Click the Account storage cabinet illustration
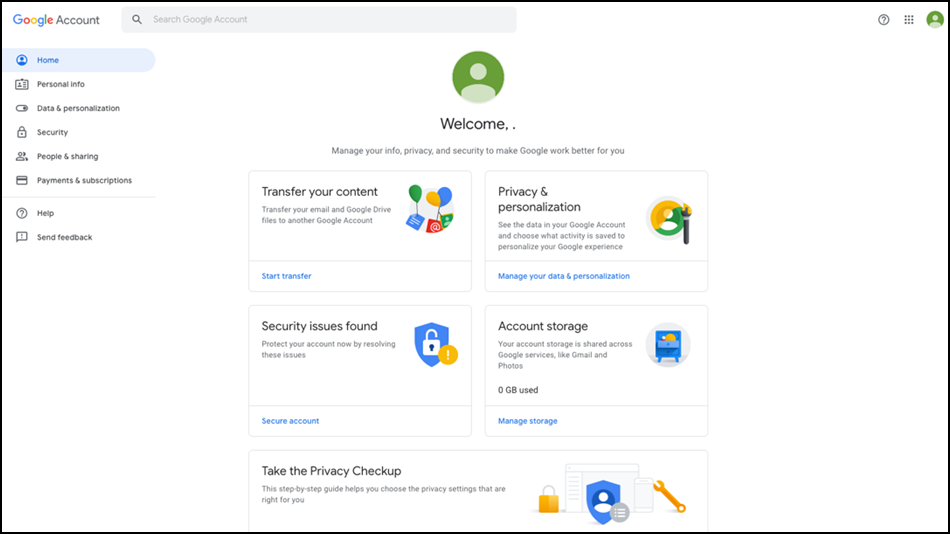 point(667,345)
